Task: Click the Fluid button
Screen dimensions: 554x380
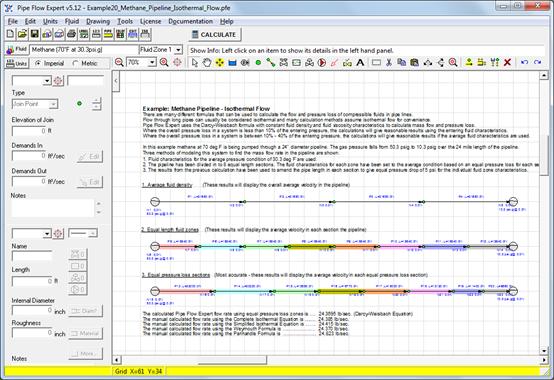Action: coord(16,49)
